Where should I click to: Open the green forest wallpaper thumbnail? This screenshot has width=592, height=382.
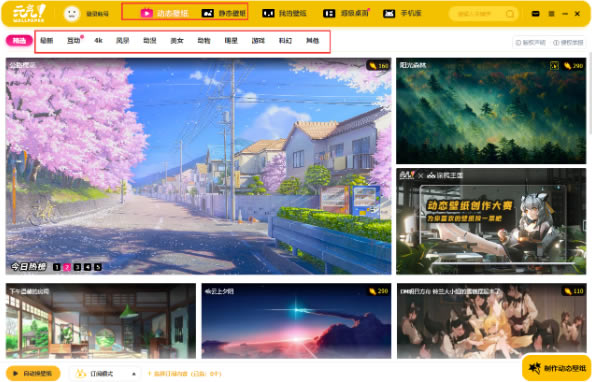click(491, 111)
